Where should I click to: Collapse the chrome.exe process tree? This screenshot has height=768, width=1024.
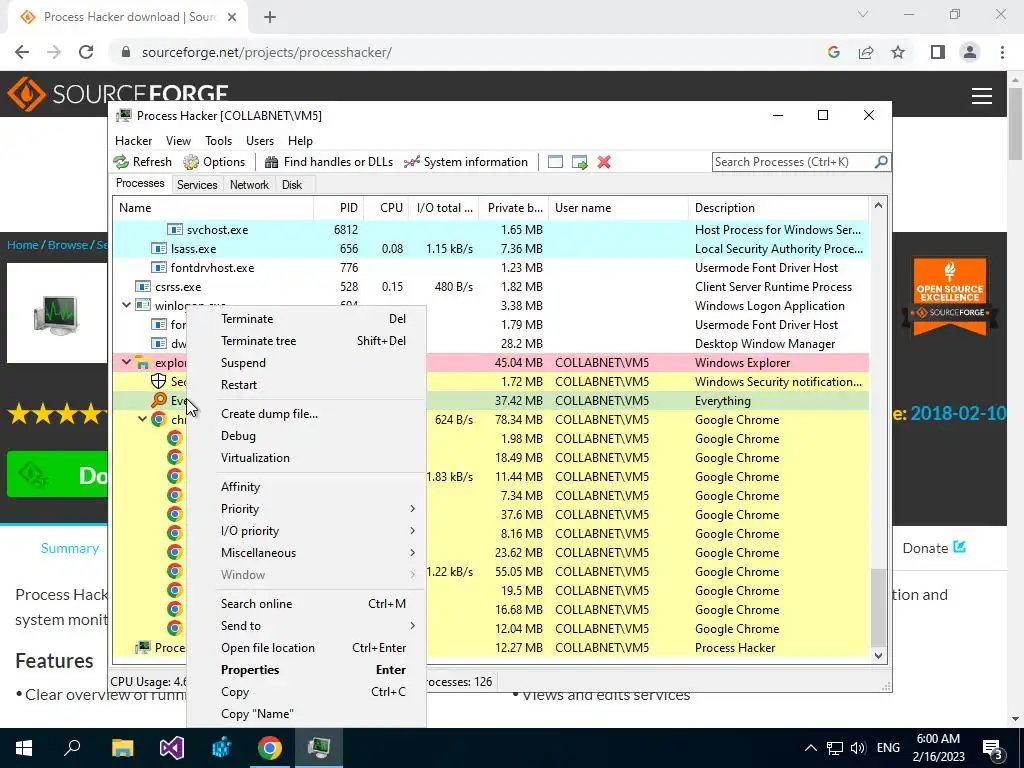tap(142, 419)
